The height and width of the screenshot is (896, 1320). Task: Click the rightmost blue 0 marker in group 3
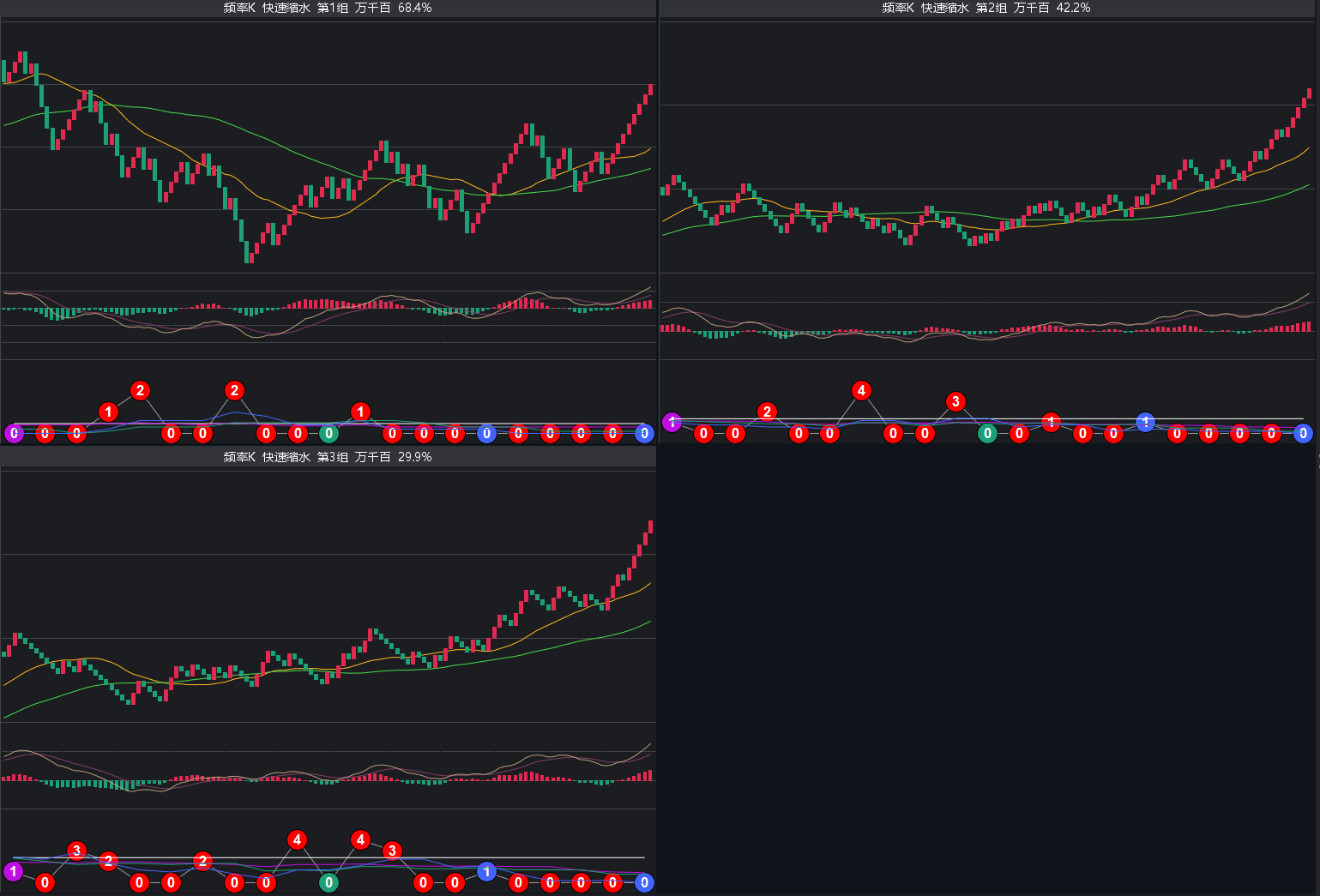644,882
